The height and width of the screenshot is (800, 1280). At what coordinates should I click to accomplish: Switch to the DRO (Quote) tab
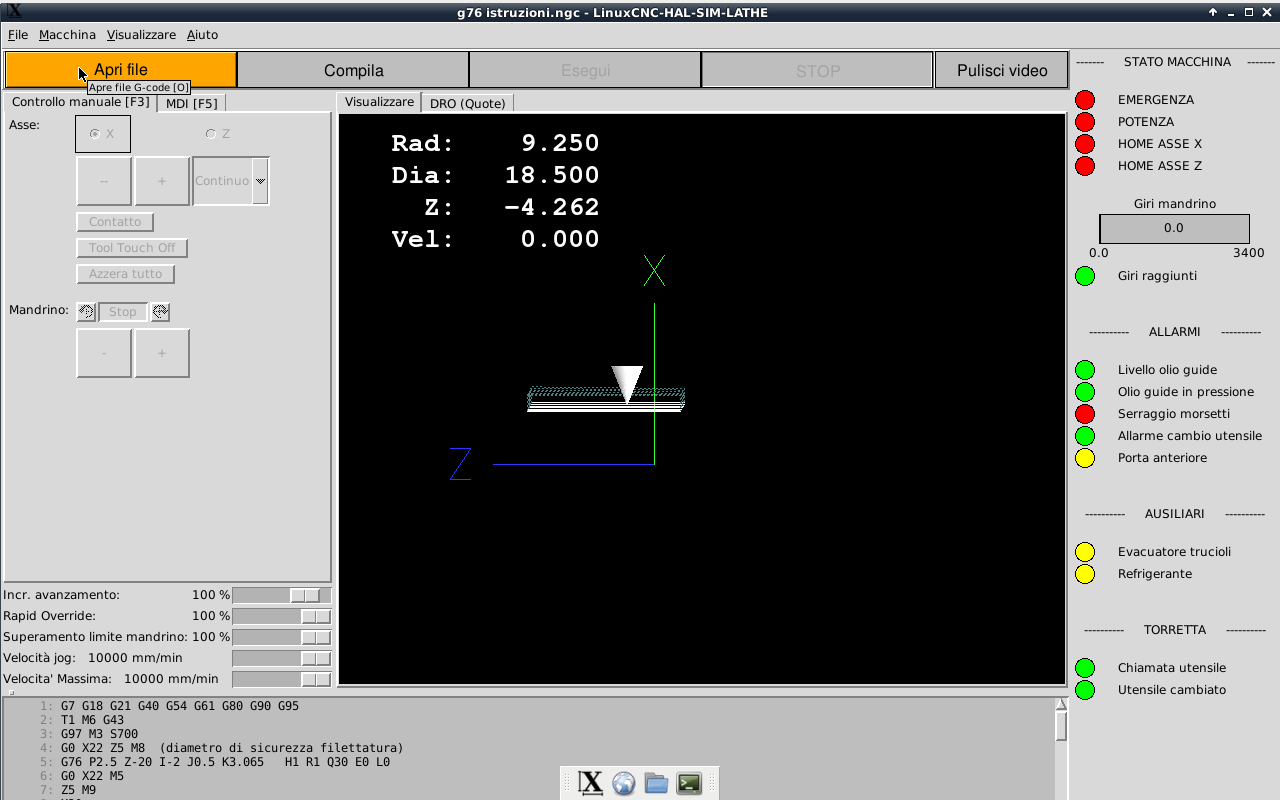click(467, 103)
